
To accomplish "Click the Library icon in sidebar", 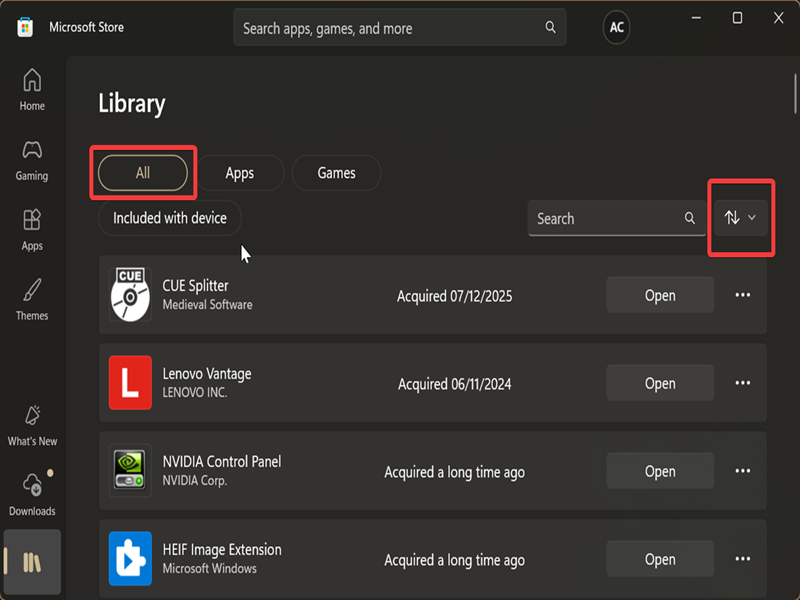I will [32, 562].
